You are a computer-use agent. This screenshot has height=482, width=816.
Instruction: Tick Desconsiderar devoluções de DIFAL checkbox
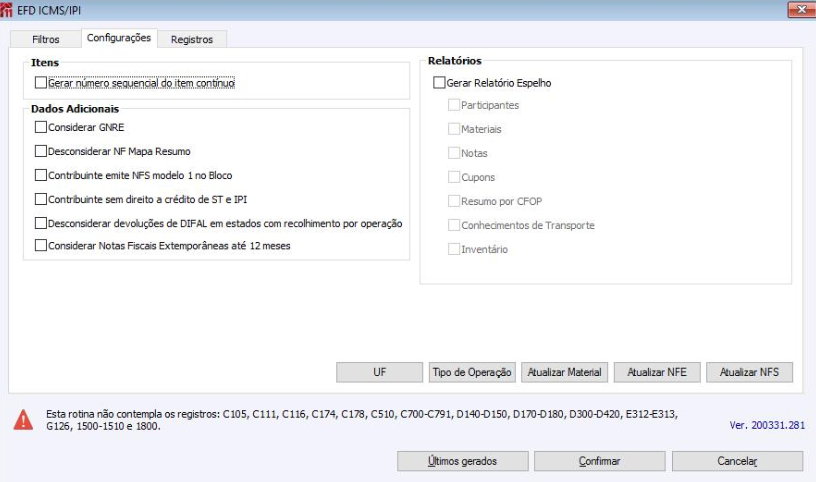pos(41,223)
